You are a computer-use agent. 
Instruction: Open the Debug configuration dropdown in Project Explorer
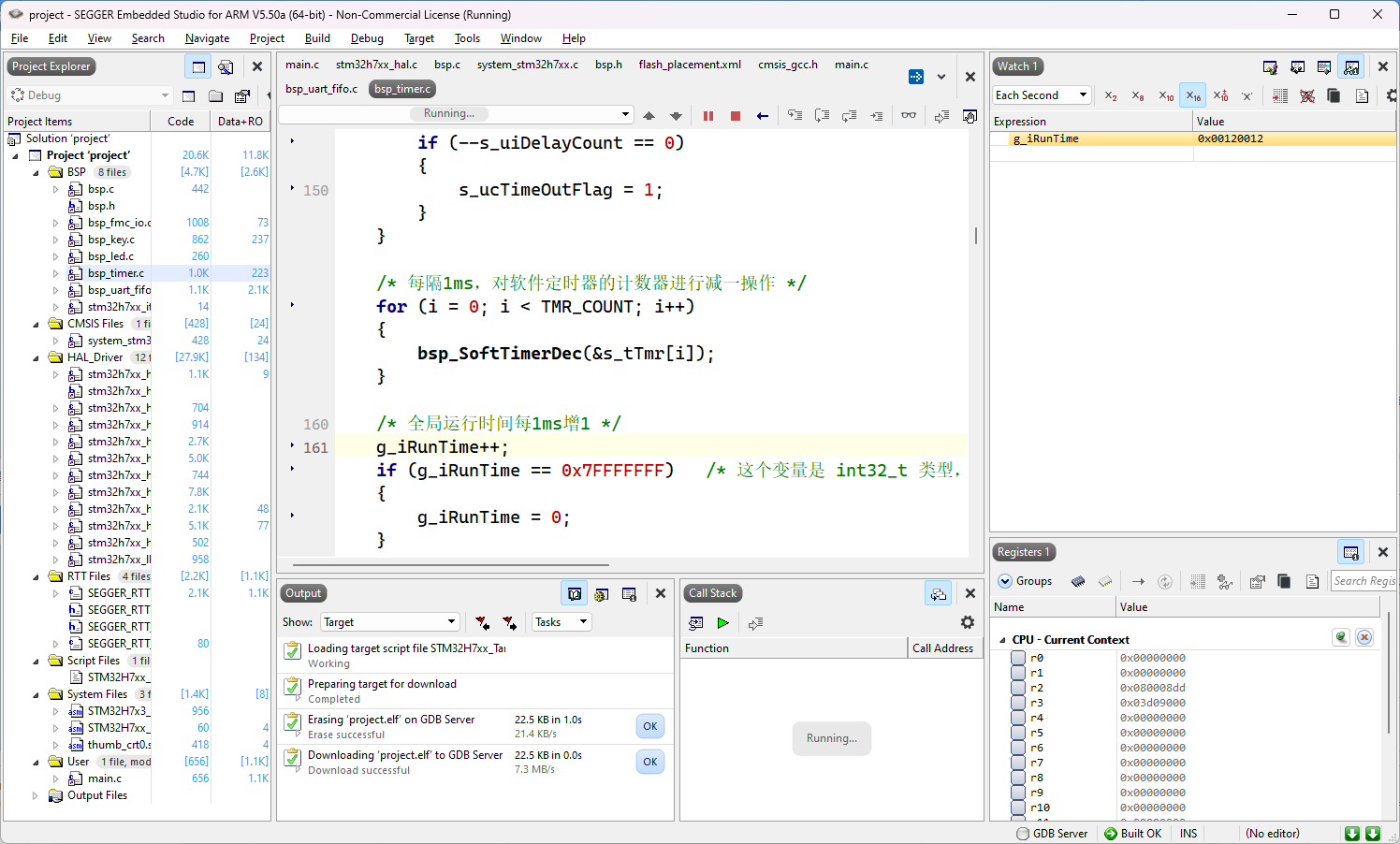(x=90, y=95)
